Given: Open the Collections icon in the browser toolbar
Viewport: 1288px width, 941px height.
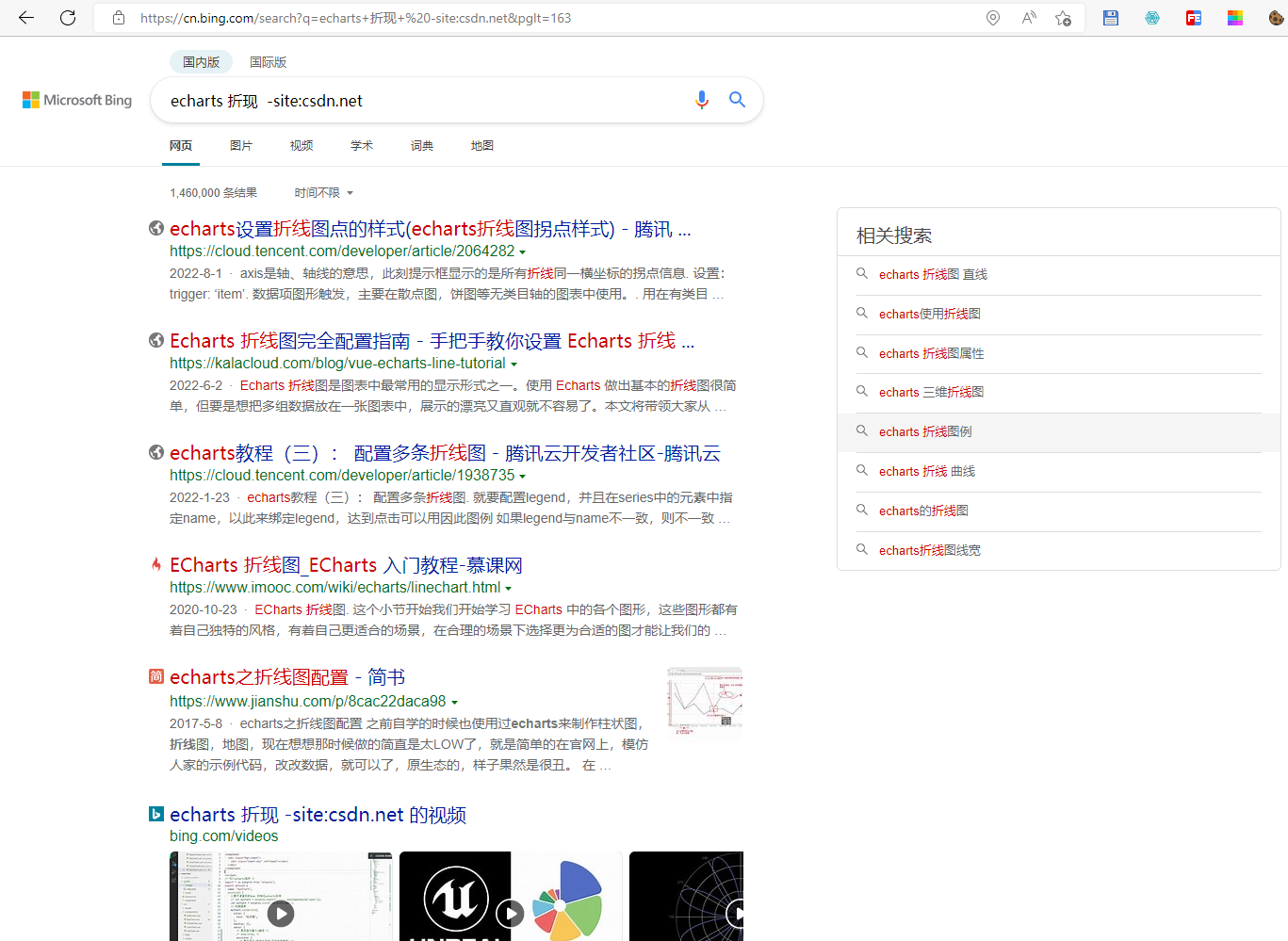Looking at the screenshot, I should (1110, 18).
